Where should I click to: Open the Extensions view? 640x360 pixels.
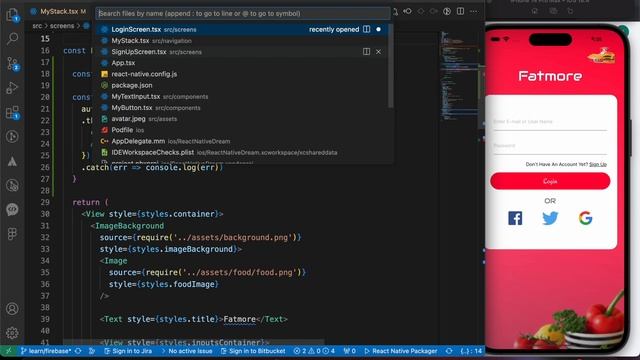12,112
